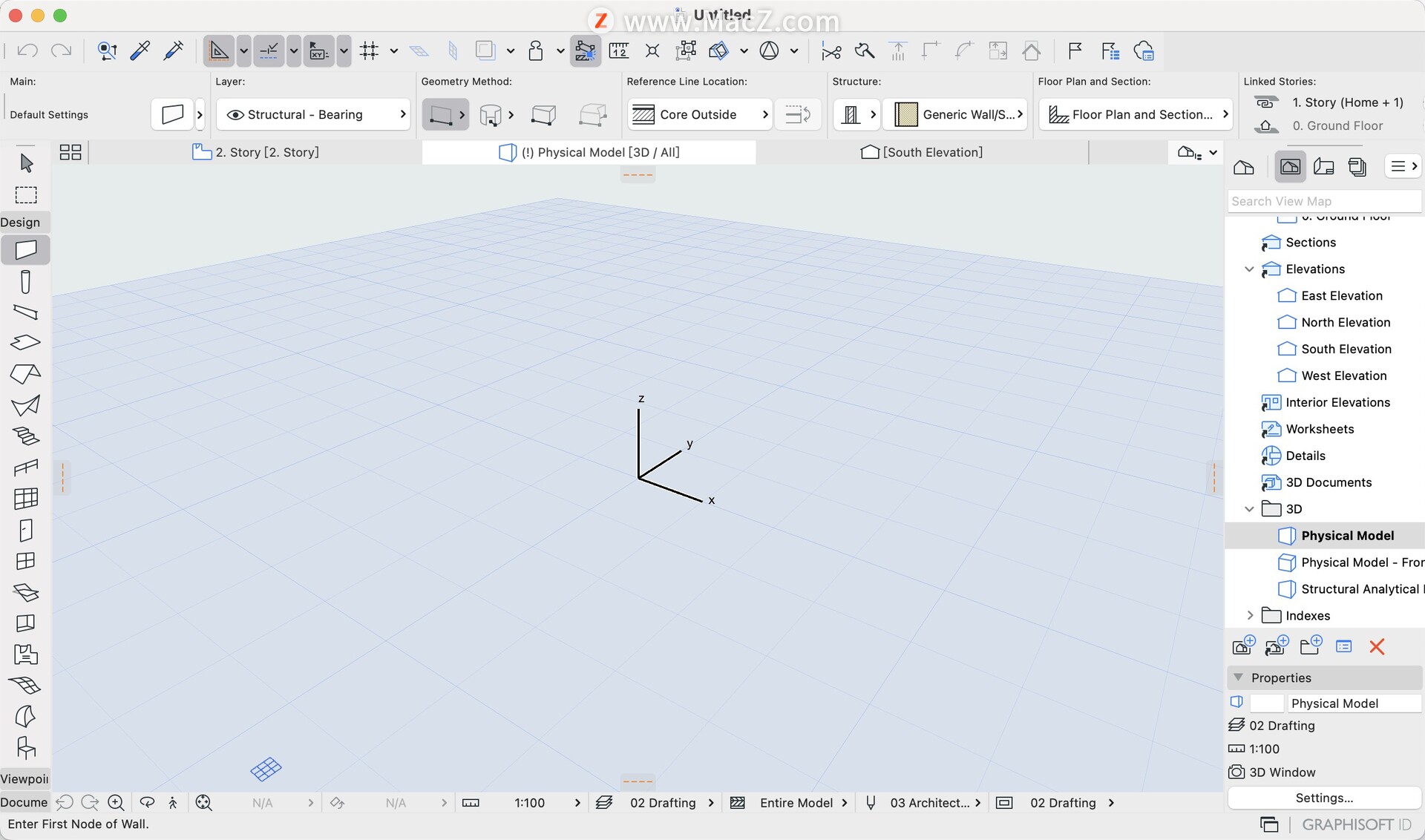
Task: Click the Inject Parameters syringe icon
Action: 174,50
